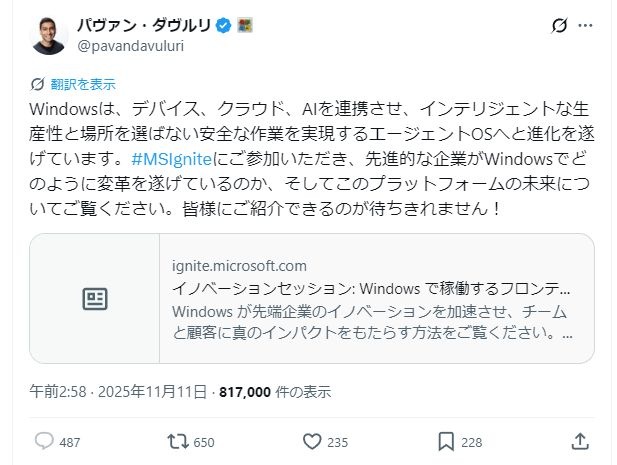Click the 650 repost count
The image size is (617, 465).
click(x=204, y=442)
